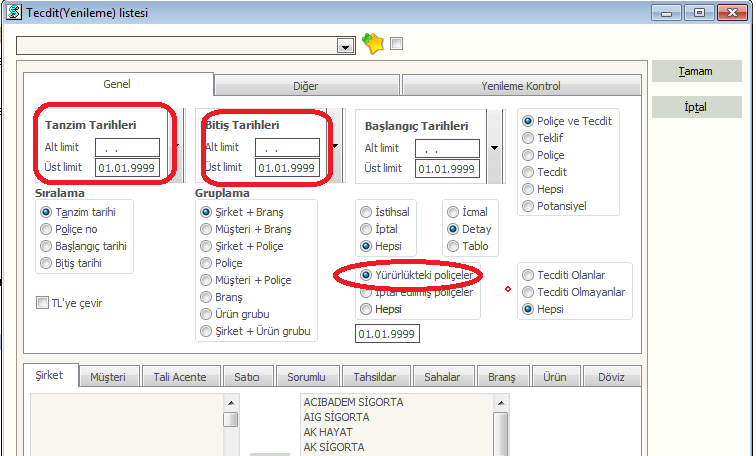Tick the checkbox beside the star icon
Image resolution: width=756 pixels, height=456 pixels.
(x=397, y=44)
